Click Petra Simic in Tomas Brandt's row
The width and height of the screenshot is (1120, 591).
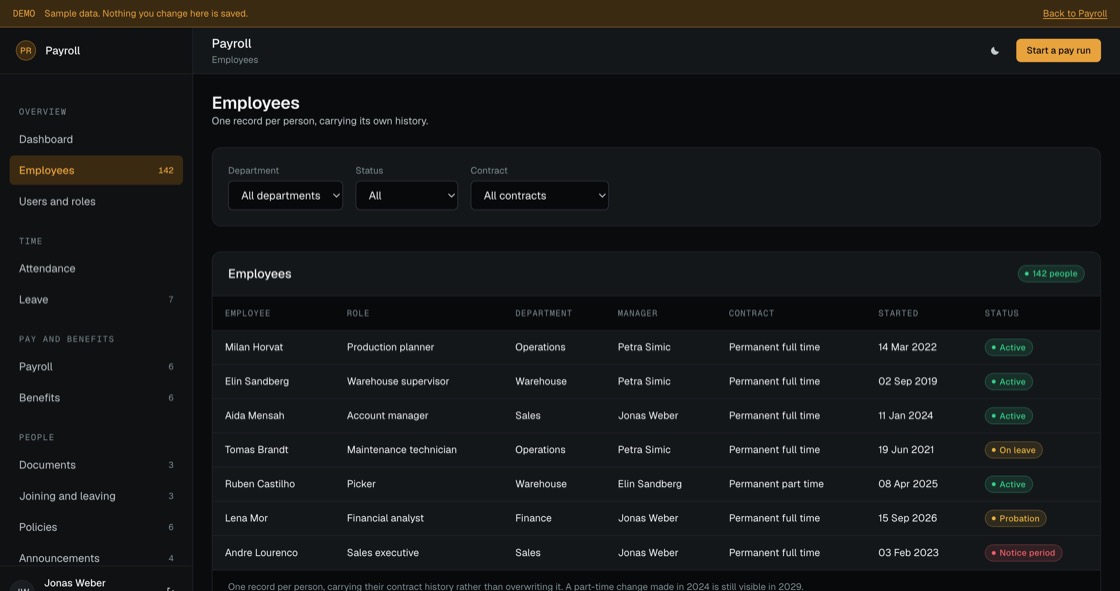click(x=644, y=450)
